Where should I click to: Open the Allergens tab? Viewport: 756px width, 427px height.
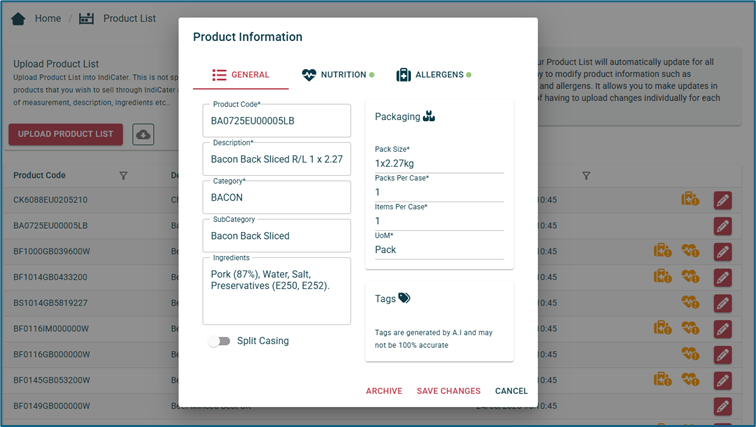(x=433, y=75)
